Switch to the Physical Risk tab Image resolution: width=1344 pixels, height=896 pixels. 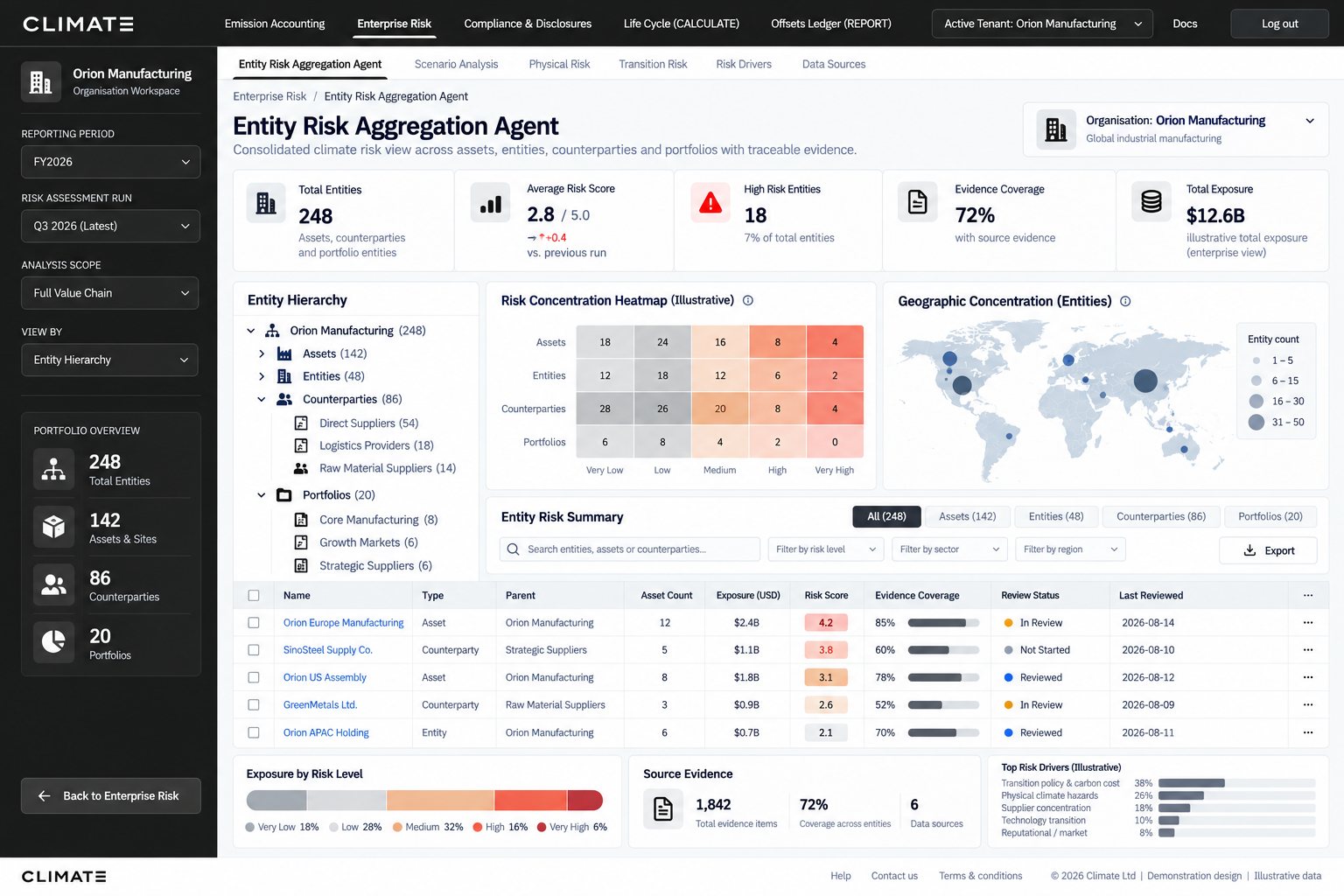[x=559, y=64]
